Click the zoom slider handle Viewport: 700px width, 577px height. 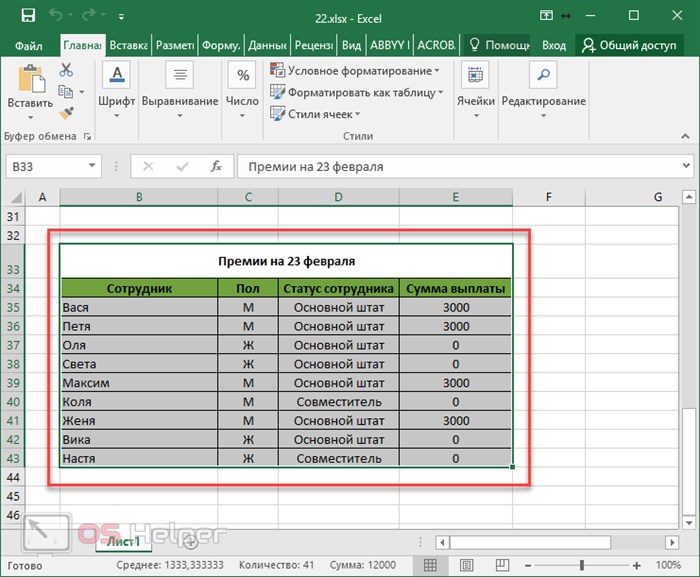coord(582,565)
